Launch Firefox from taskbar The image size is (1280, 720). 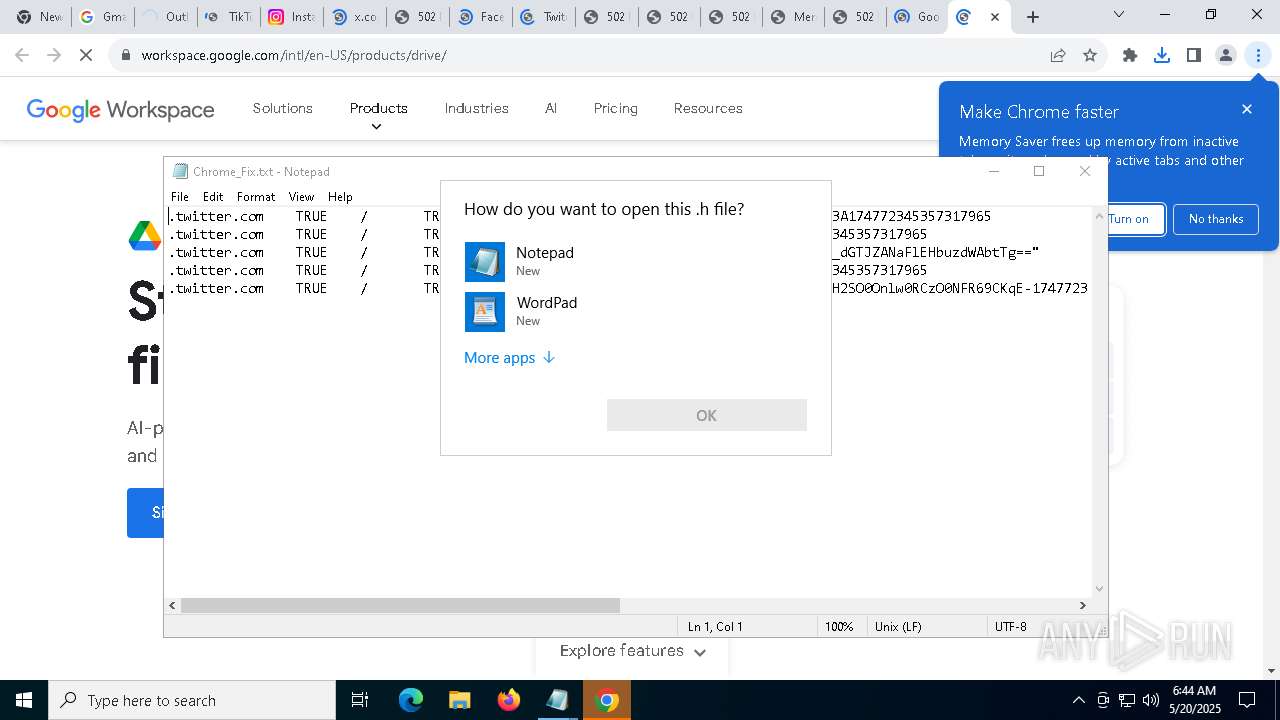pos(508,700)
